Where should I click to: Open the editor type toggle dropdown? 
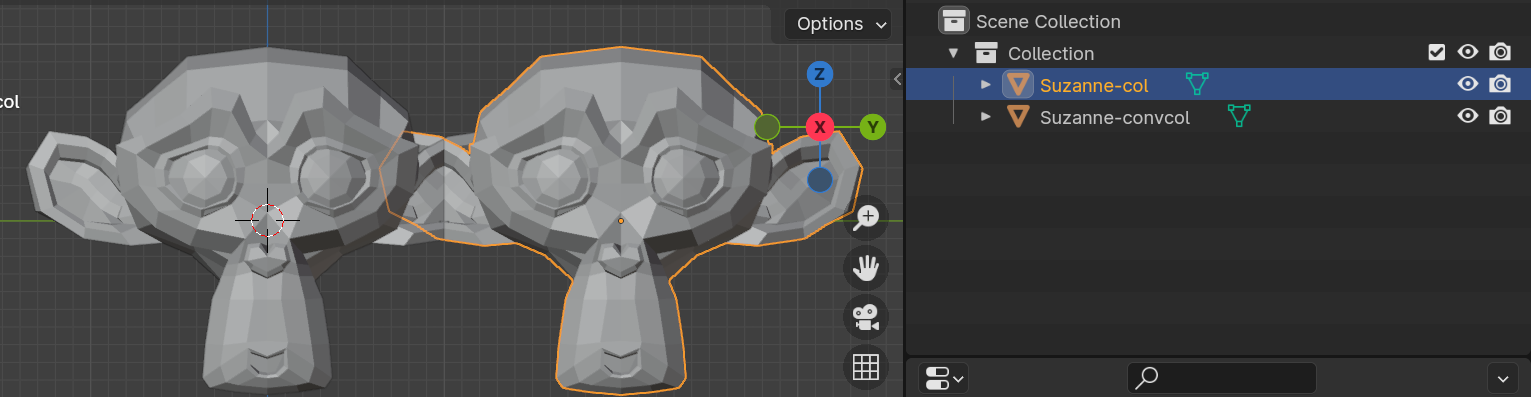[x=943, y=378]
